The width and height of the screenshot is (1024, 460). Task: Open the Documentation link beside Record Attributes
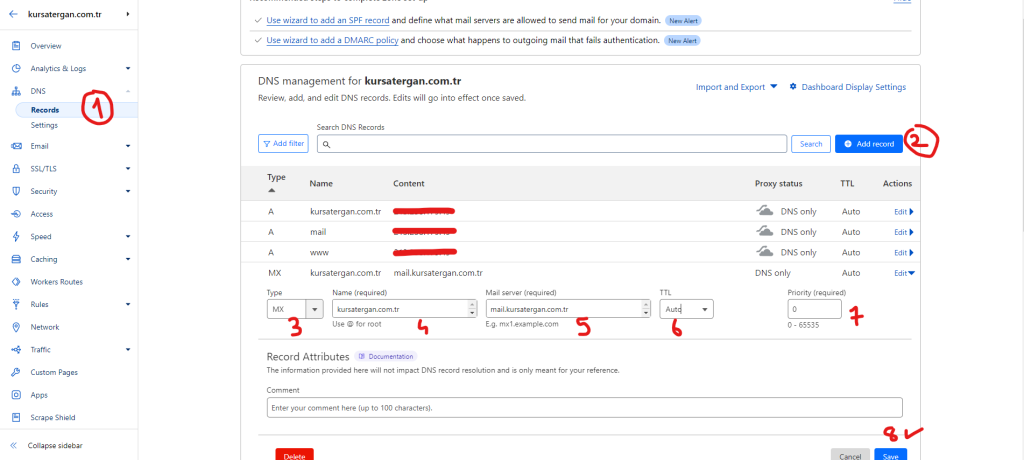pyautogui.click(x=386, y=357)
